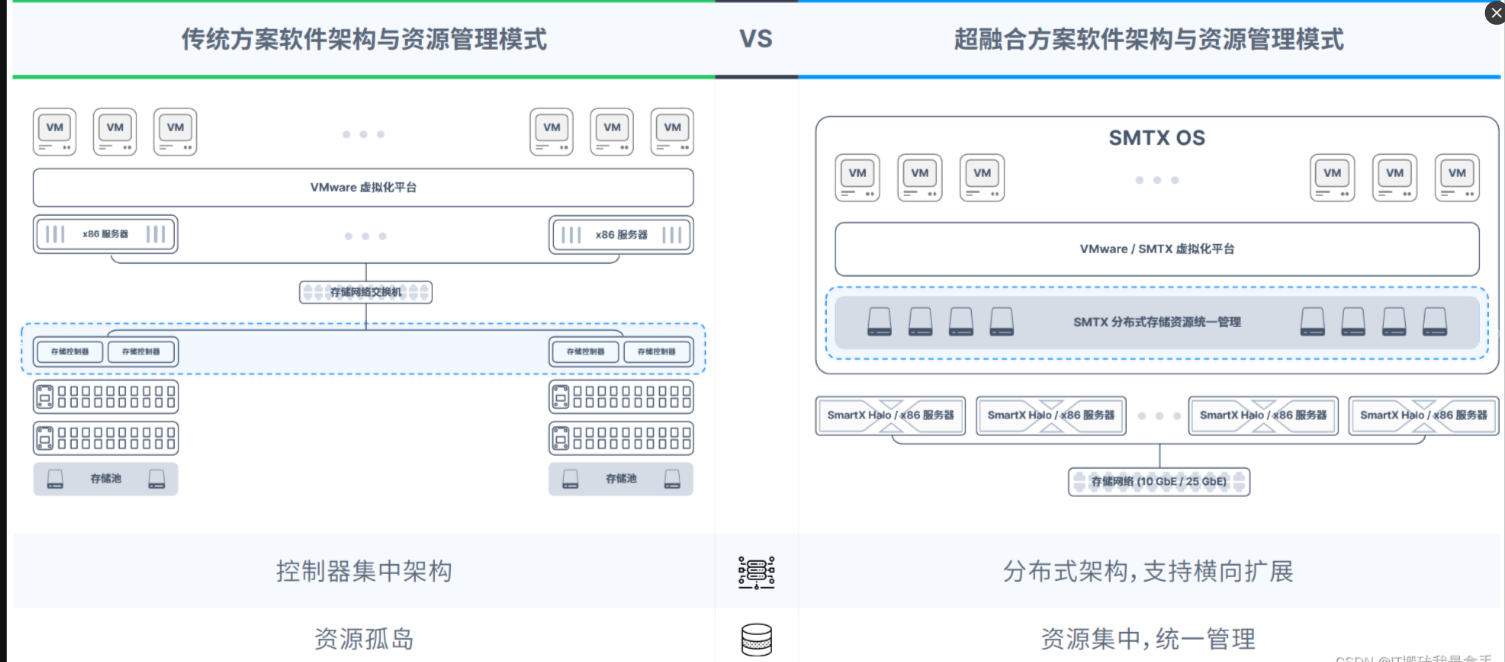Select the "存储网络 (10 GbE / 25 GbE)" box

tap(1159, 481)
